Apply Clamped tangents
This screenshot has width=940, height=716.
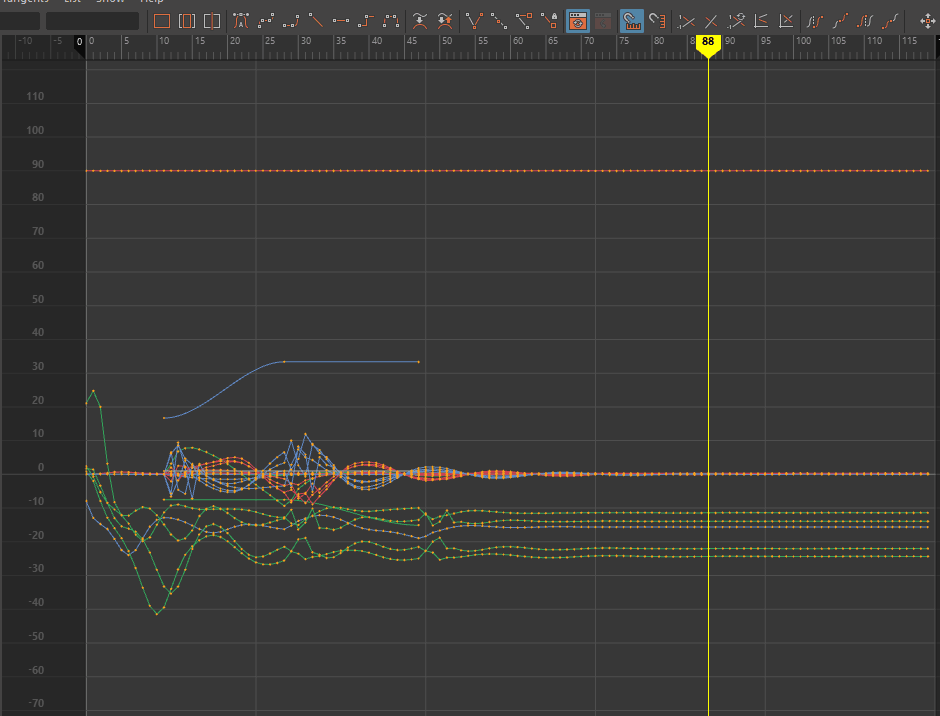[x=291, y=22]
